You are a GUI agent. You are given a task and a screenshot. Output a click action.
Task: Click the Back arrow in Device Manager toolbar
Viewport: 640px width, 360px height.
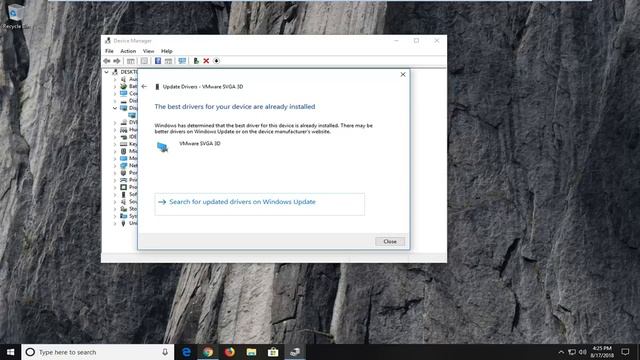point(107,61)
